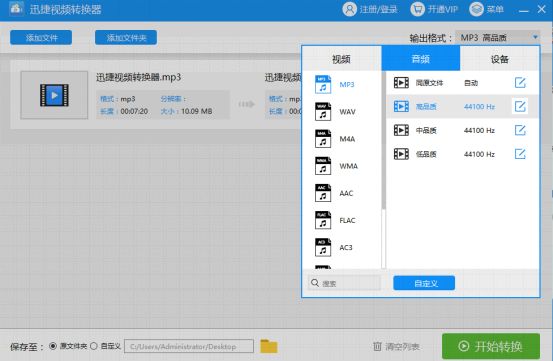Click the shopping cart icon for 开通VIP

pyautogui.click(x=418, y=9)
